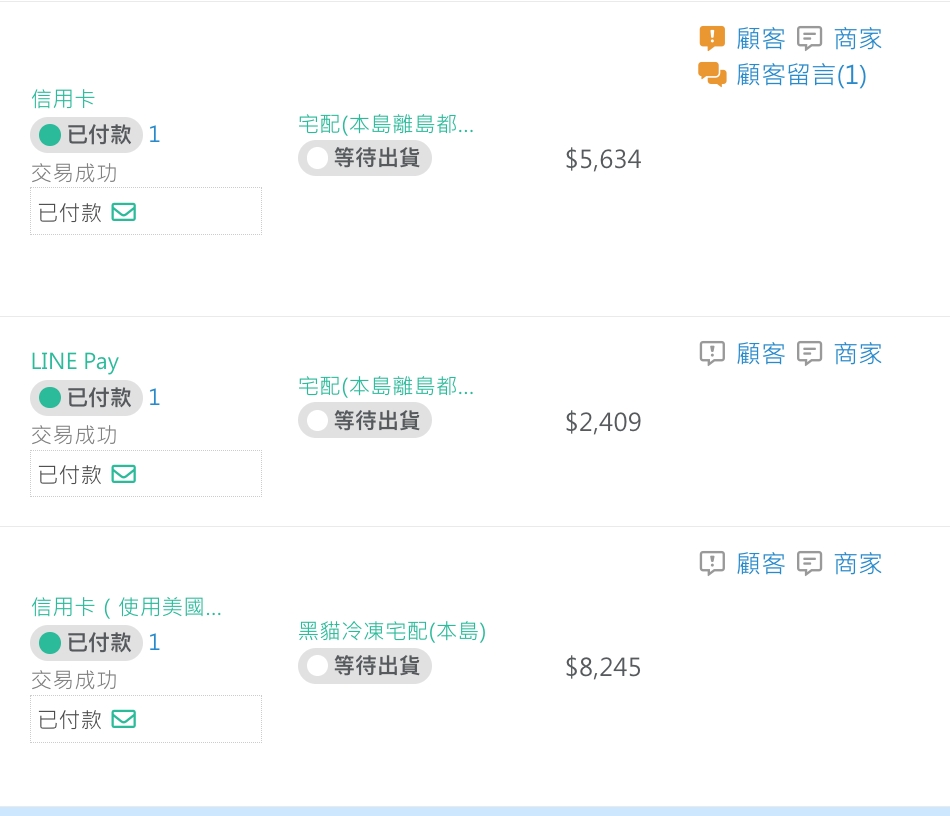Viewport: 950px width, 816px height.
Task: Click envelope icon in first order's 已付款 box
Action: (x=124, y=212)
